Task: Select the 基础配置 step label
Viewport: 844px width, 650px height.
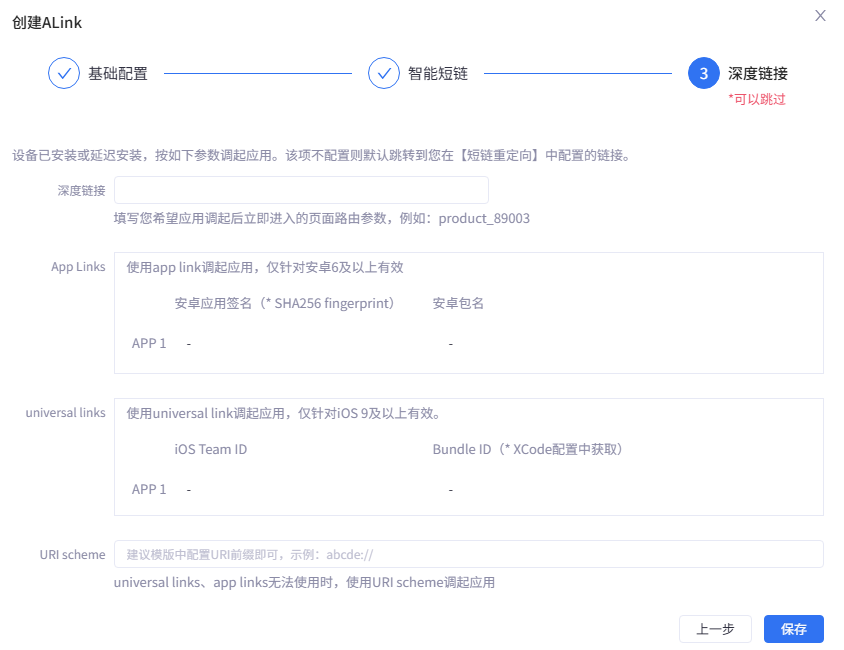Action: coord(118,74)
